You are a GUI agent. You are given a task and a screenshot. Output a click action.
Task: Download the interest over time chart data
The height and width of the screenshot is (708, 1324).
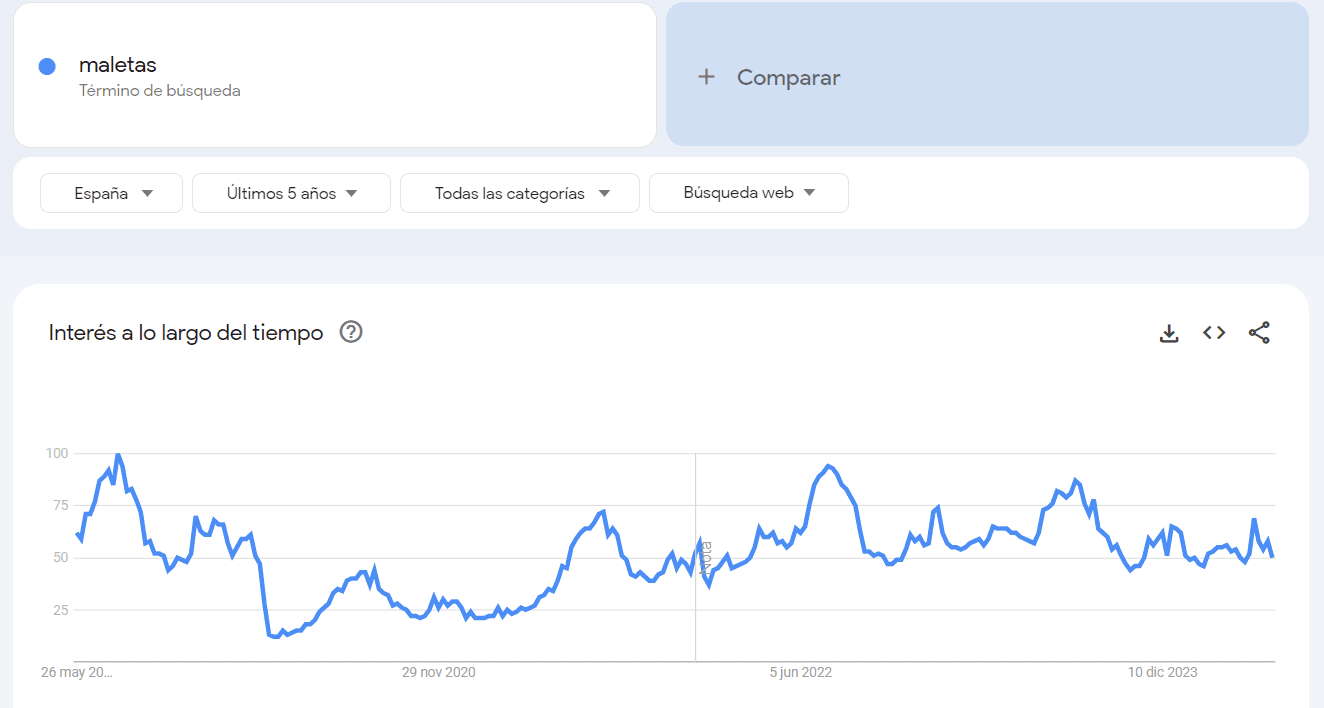[1169, 333]
